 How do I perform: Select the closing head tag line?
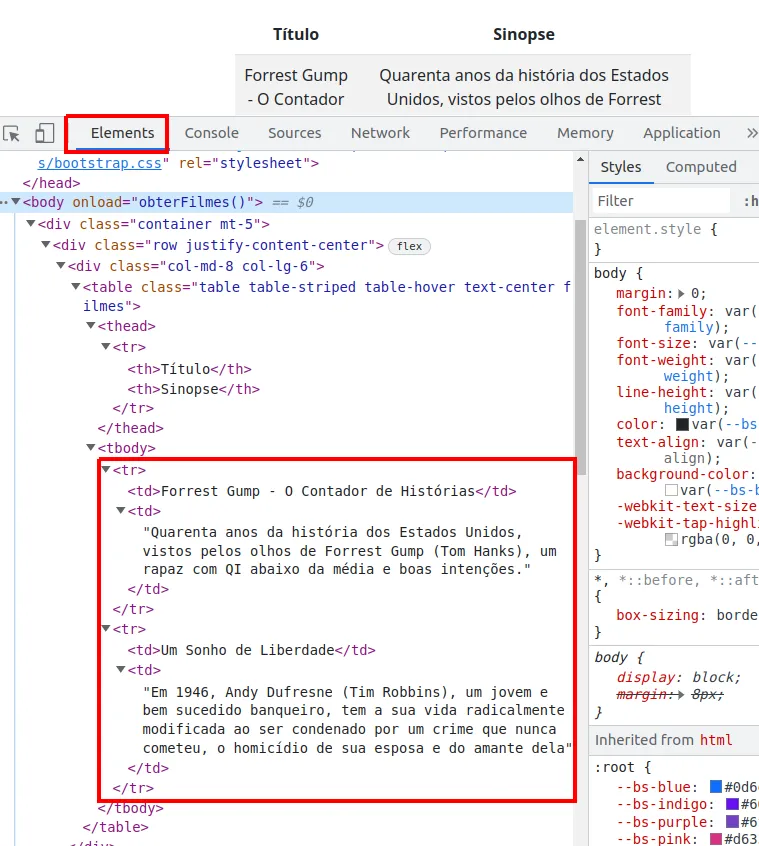coord(51,183)
